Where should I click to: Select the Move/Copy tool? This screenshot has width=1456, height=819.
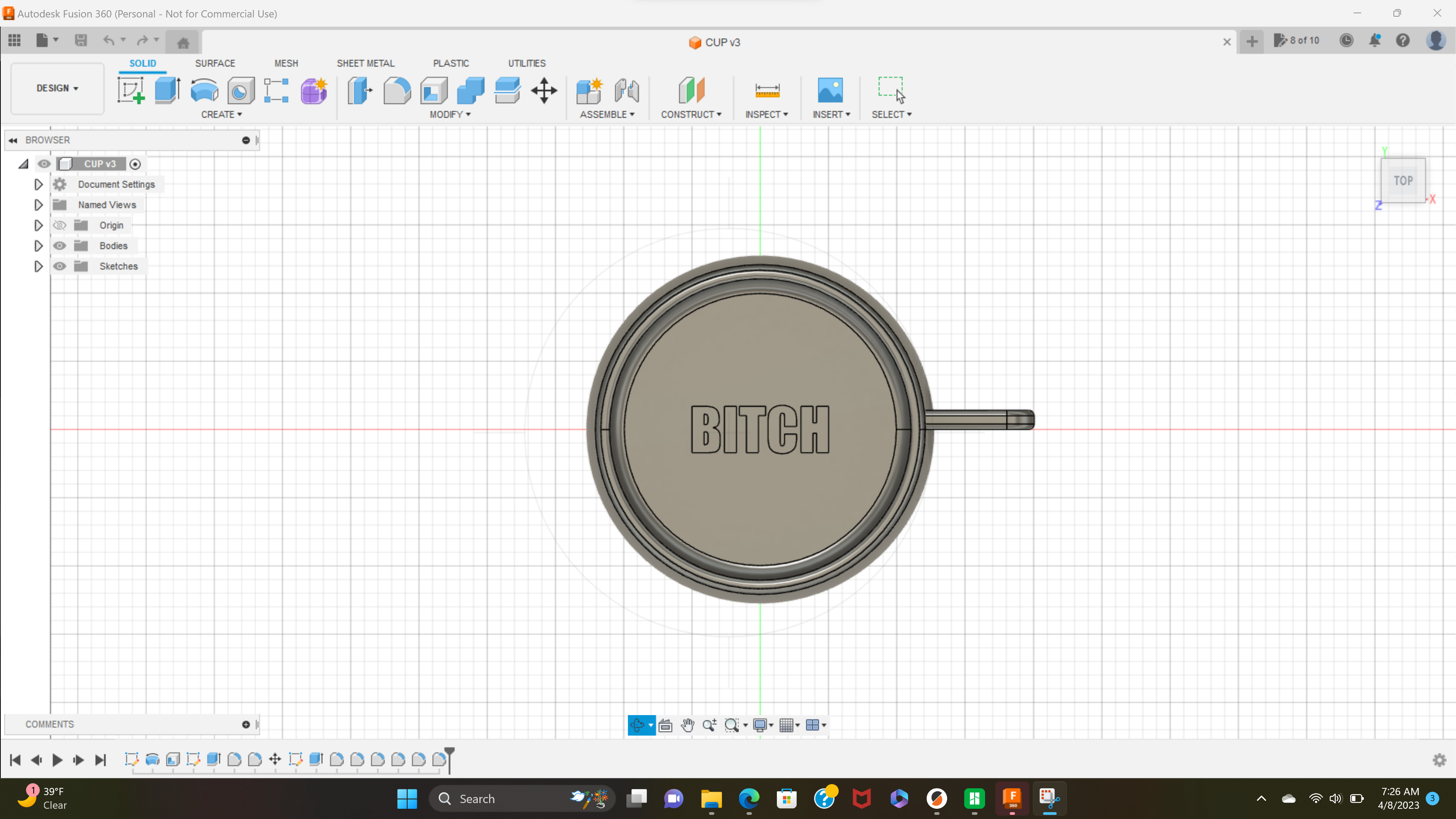[x=544, y=91]
